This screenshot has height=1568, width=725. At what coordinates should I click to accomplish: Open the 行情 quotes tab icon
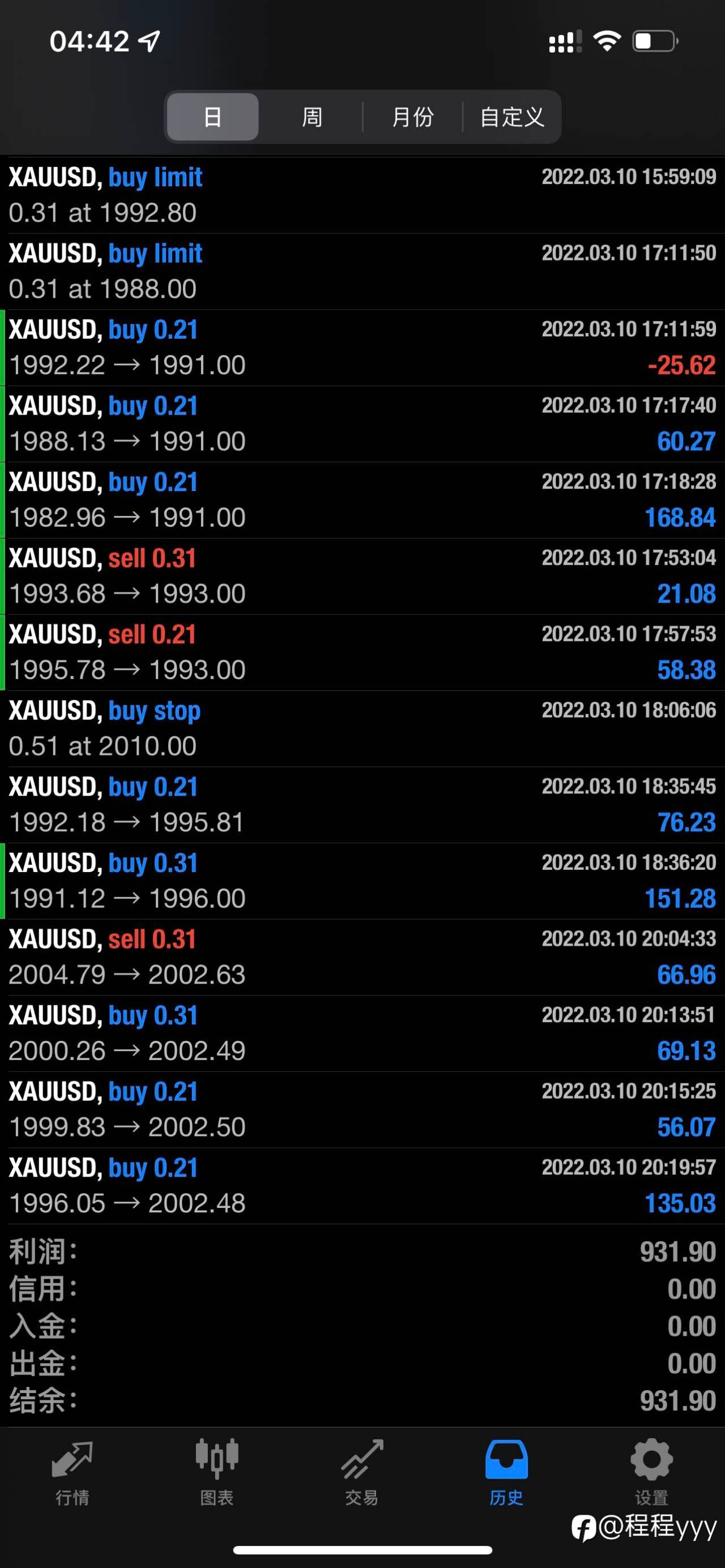[x=72, y=1460]
